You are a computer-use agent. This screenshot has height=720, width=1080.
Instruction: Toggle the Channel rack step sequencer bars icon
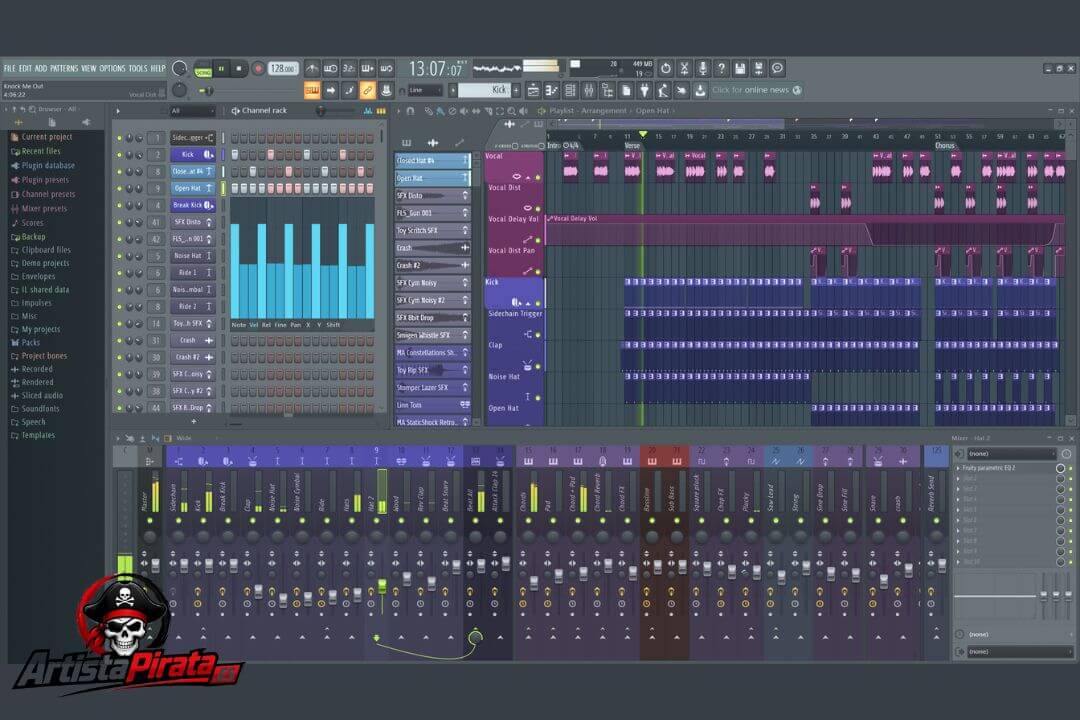pyautogui.click(x=381, y=111)
